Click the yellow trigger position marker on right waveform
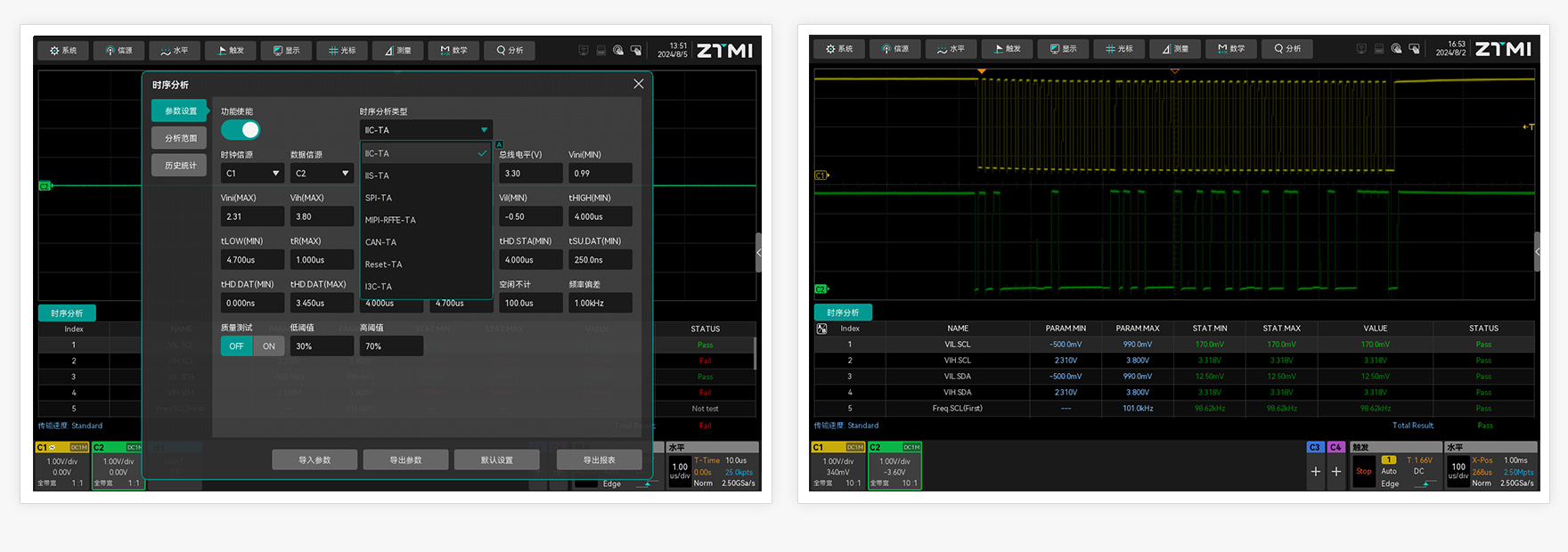Image resolution: width=1568 pixels, height=552 pixels. click(x=982, y=71)
